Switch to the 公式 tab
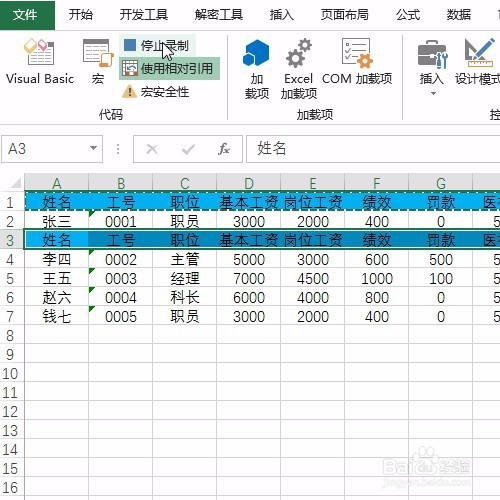The width and height of the screenshot is (500, 500). [408, 15]
